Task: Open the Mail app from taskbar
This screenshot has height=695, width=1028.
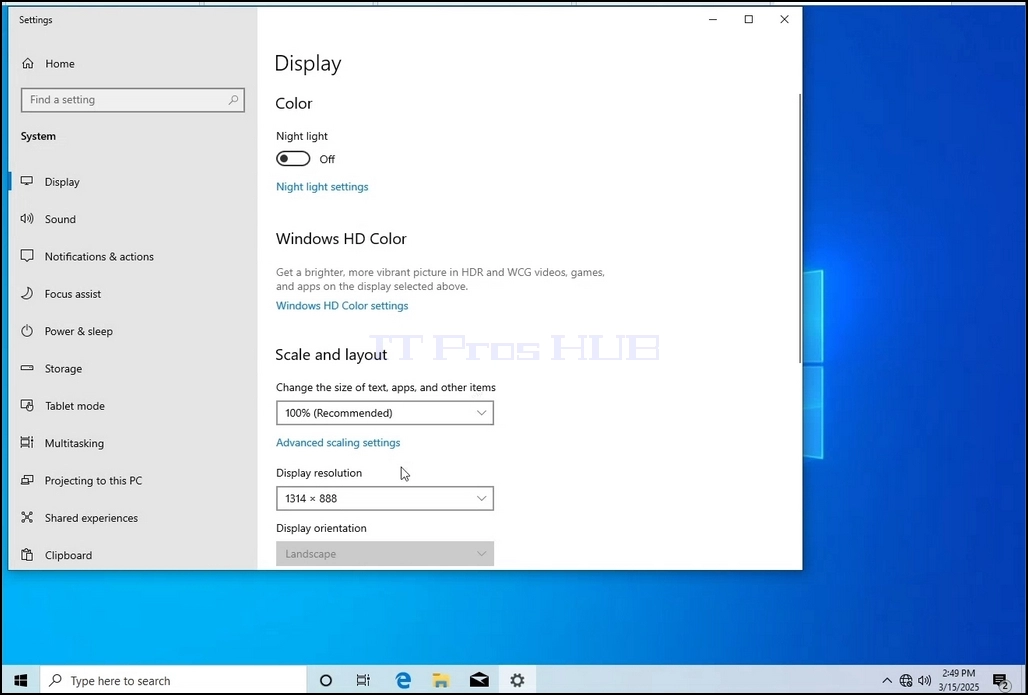Action: [479, 681]
